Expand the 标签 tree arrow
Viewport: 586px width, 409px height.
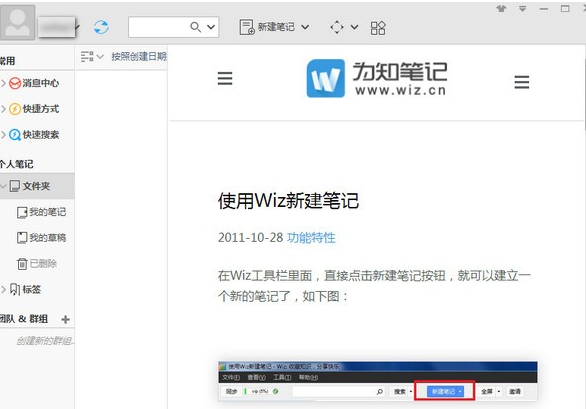coord(3,289)
